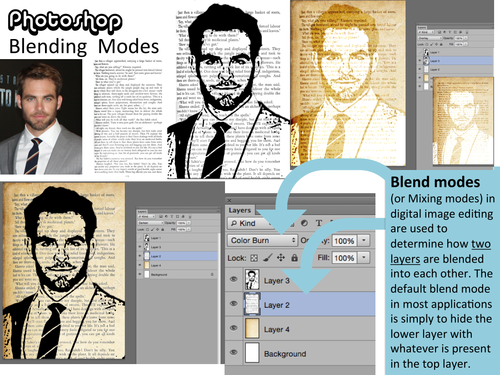
Task: Toggle pixel layer filter in Darken Layers panel
Action: pyautogui.click(x=161, y=216)
